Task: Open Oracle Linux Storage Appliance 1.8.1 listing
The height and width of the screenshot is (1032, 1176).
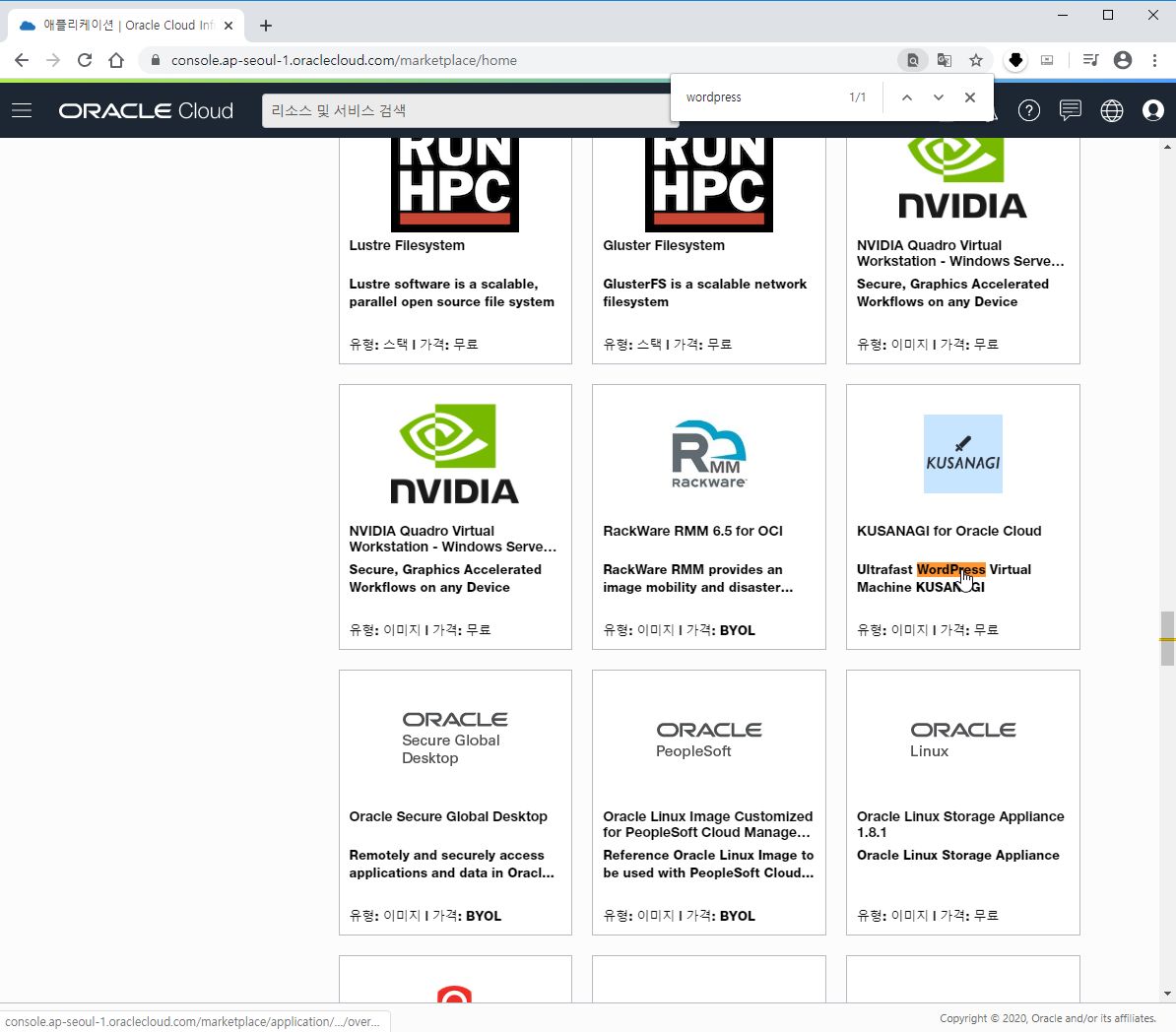Action: pos(960,824)
